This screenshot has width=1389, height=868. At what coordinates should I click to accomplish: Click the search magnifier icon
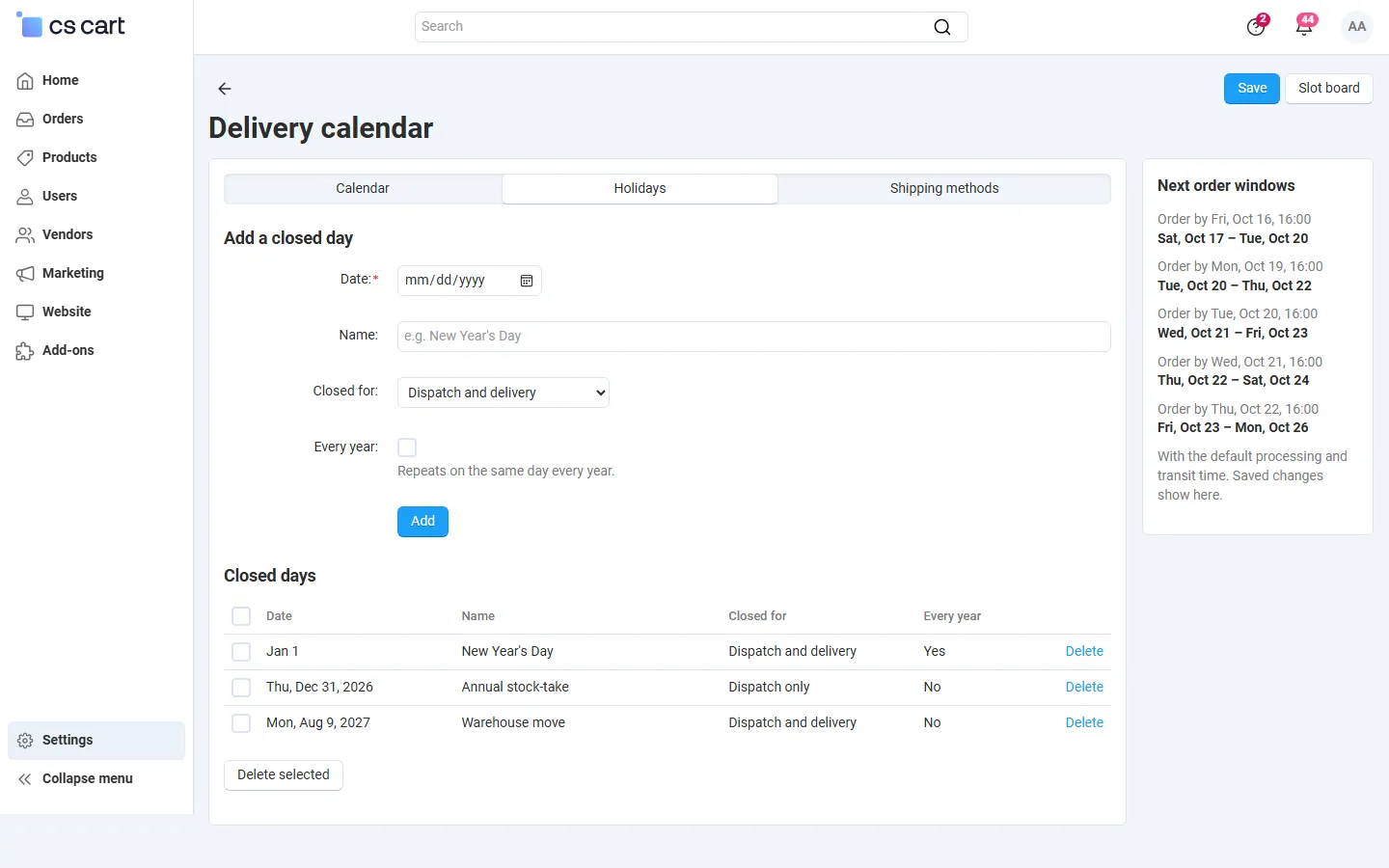(x=942, y=27)
